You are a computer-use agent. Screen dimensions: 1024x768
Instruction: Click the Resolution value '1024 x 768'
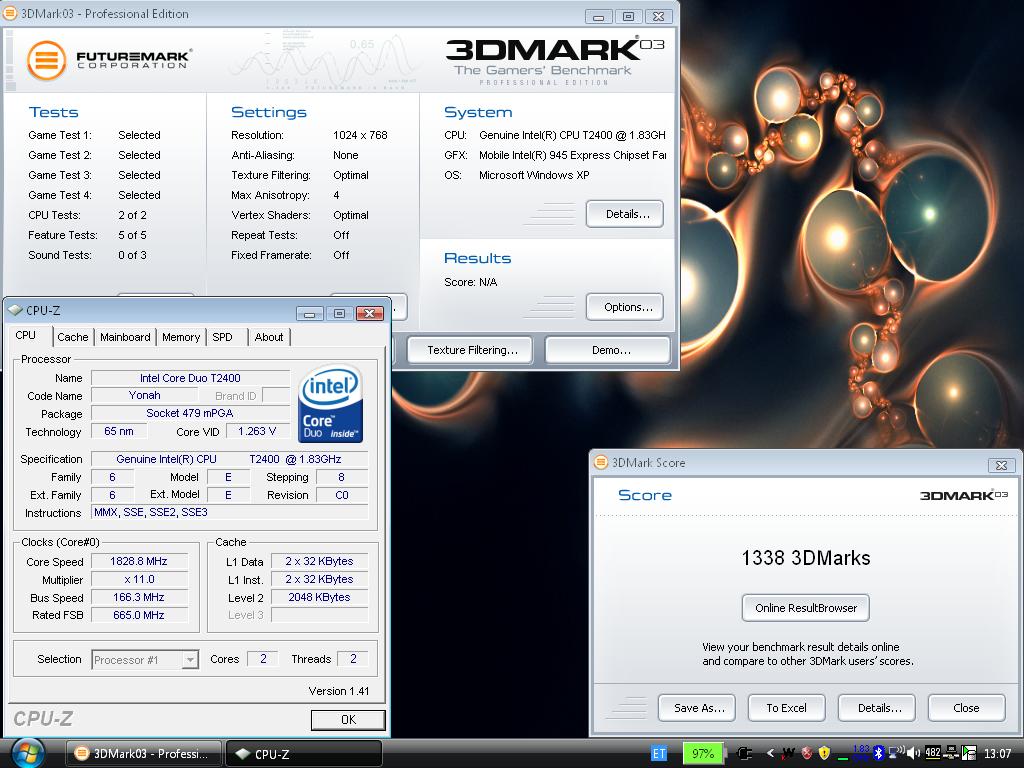click(x=360, y=135)
